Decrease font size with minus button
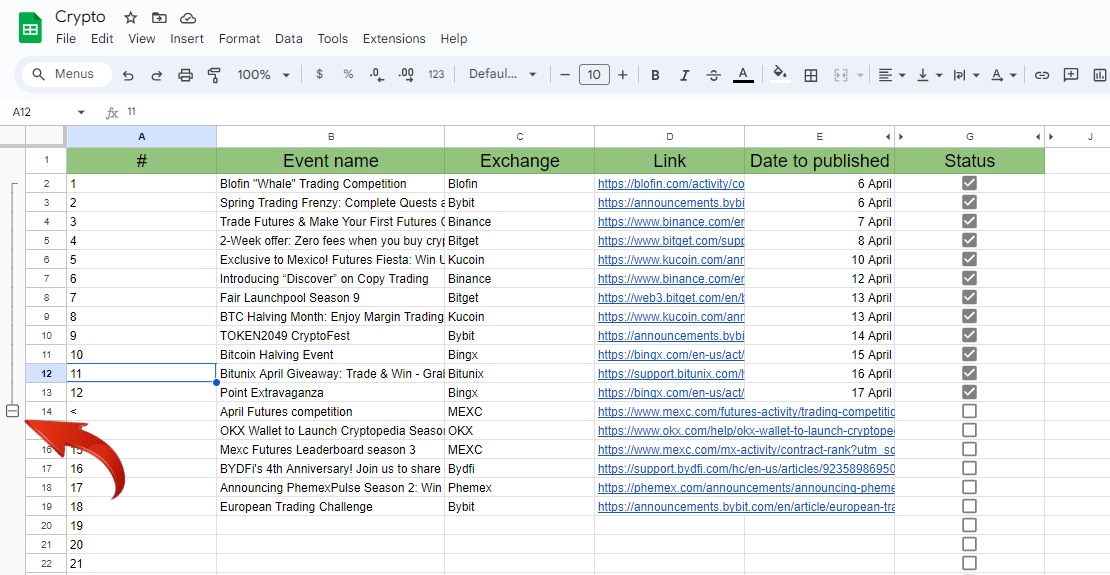The width and height of the screenshot is (1110, 575). pyautogui.click(x=565, y=75)
